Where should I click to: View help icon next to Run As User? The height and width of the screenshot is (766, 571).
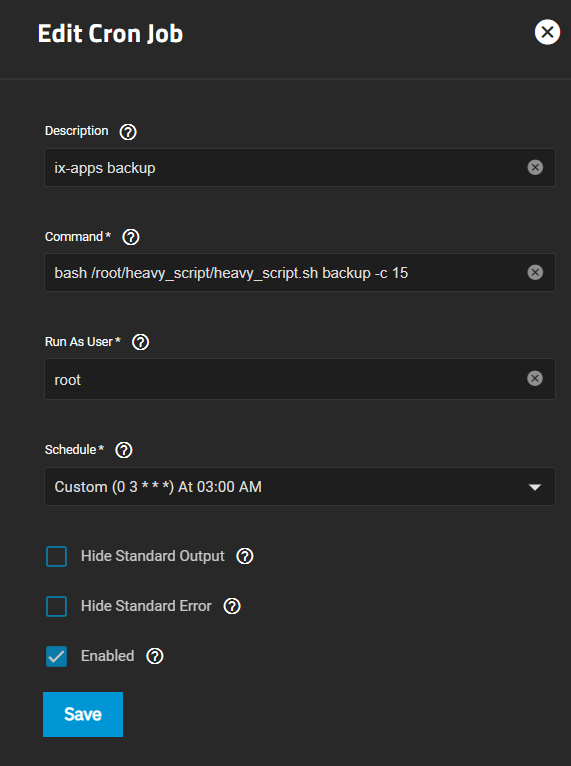pyautogui.click(x=141, y=342)
